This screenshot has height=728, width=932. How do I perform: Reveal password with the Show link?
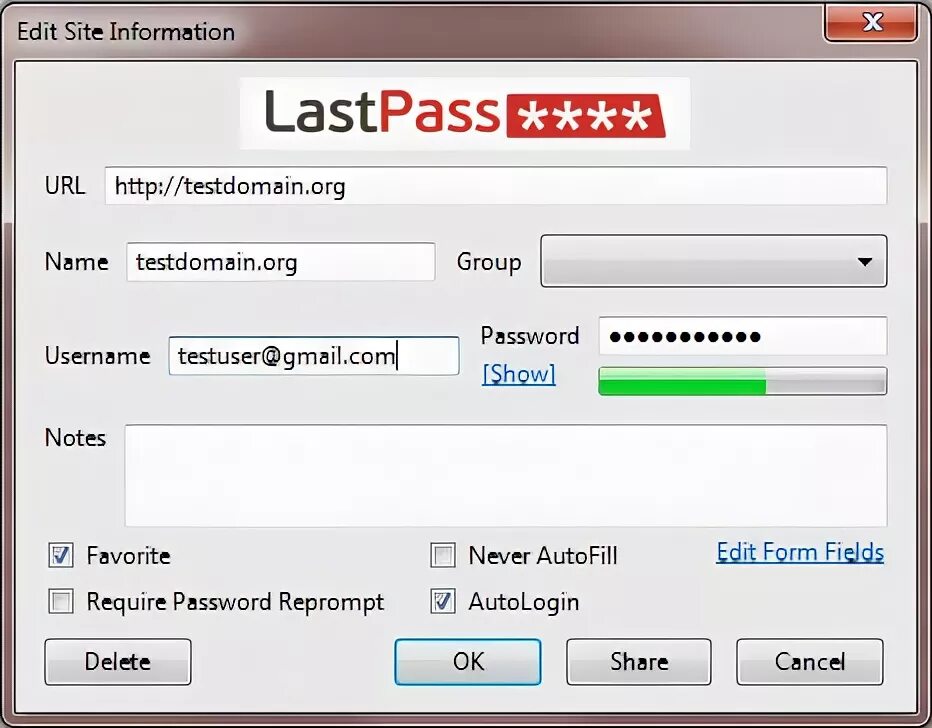pyautogui.click(x=519, y=374)
